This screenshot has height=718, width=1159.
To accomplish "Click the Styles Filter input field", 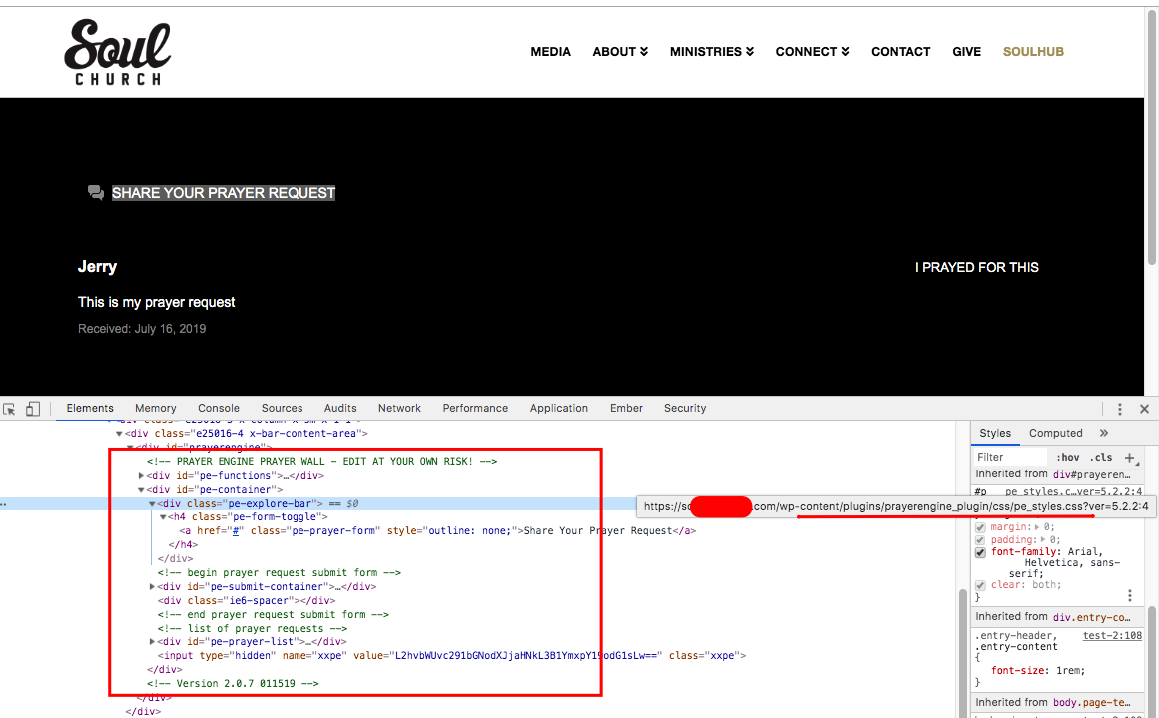I will click(x=1010, y=458).
